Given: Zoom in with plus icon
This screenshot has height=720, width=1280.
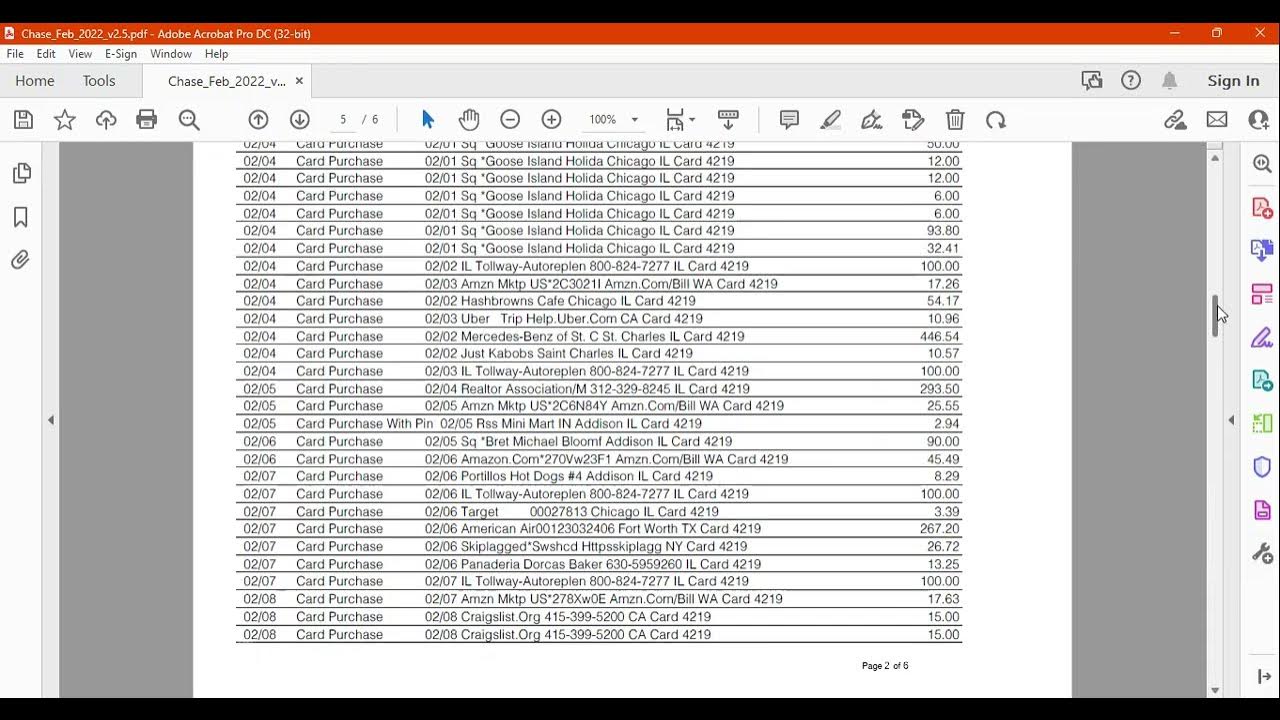Looking at the screenshot, I should pyautogui.click(x=551, y=120).
